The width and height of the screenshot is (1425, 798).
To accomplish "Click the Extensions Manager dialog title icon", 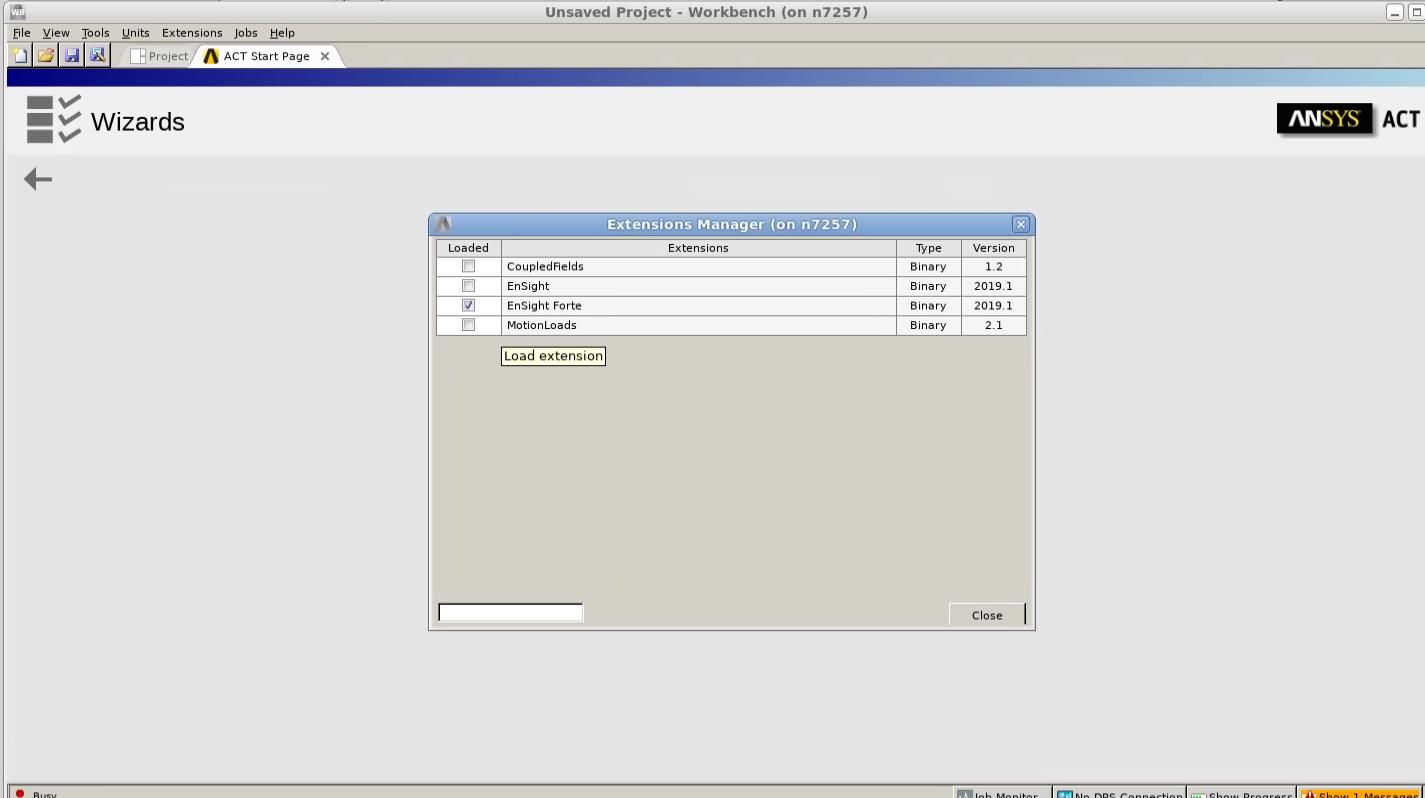I will pyautogui.click(x=445, y=224).
